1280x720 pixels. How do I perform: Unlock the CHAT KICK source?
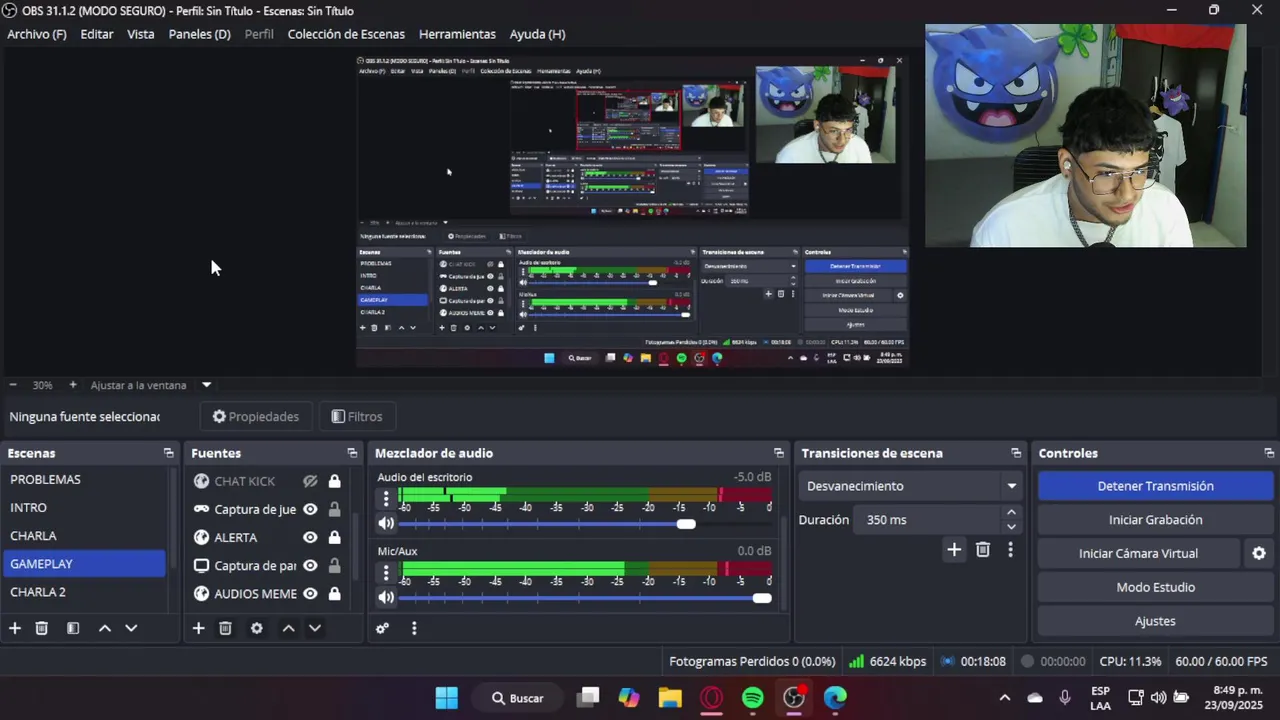334,481
